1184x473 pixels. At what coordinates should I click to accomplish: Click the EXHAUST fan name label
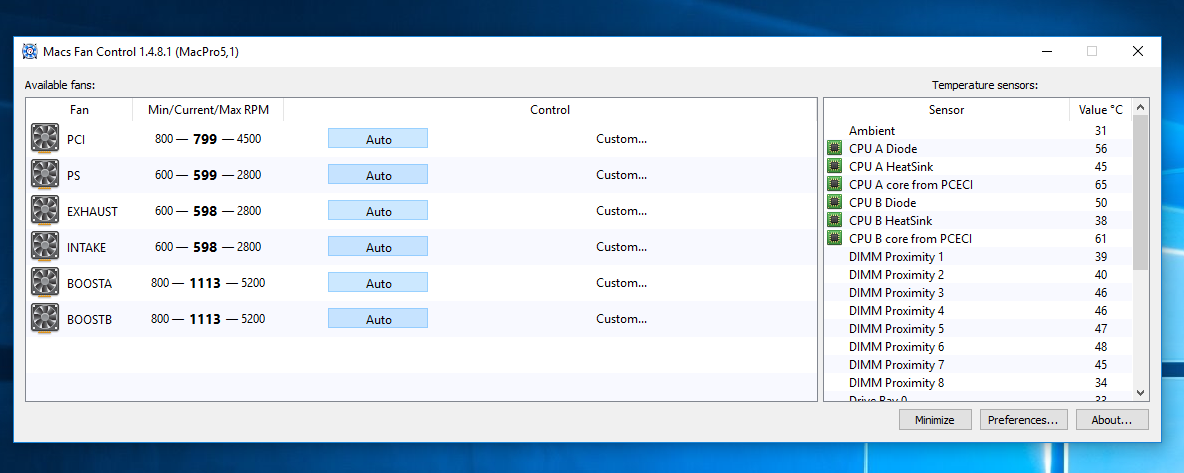[x=92, y=212]
